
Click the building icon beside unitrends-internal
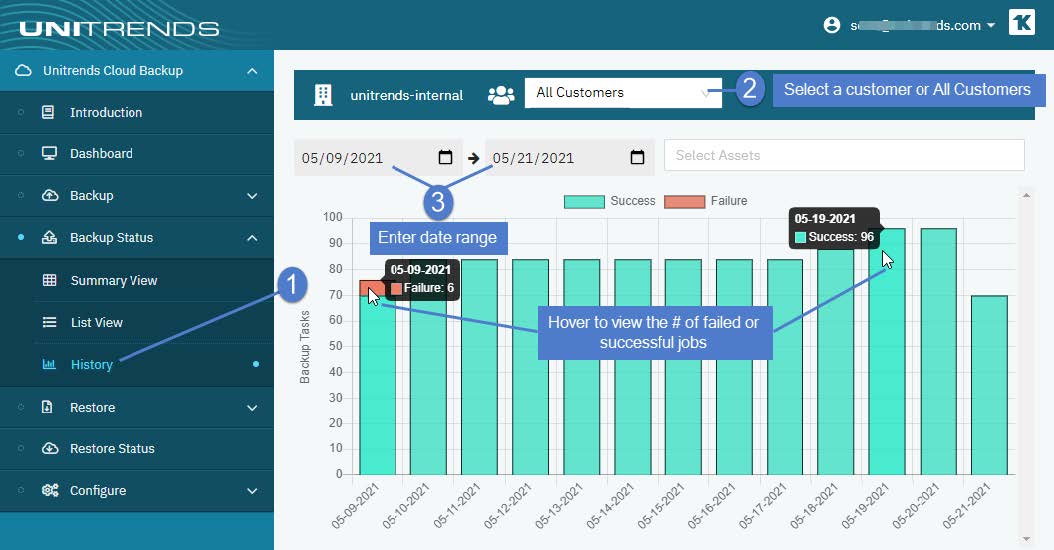click(x=323, y=95)
